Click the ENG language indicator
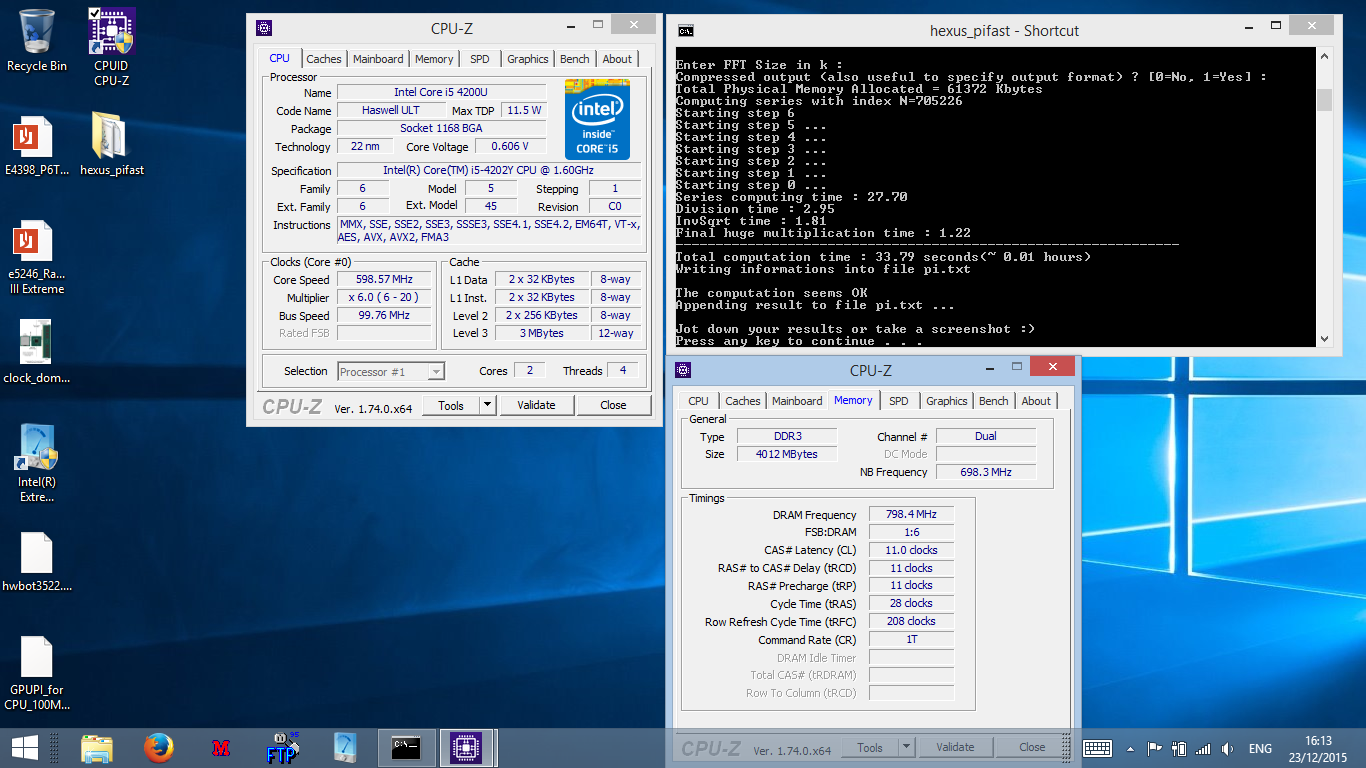Screen dimensions: 1366x768 (1260, 748)
